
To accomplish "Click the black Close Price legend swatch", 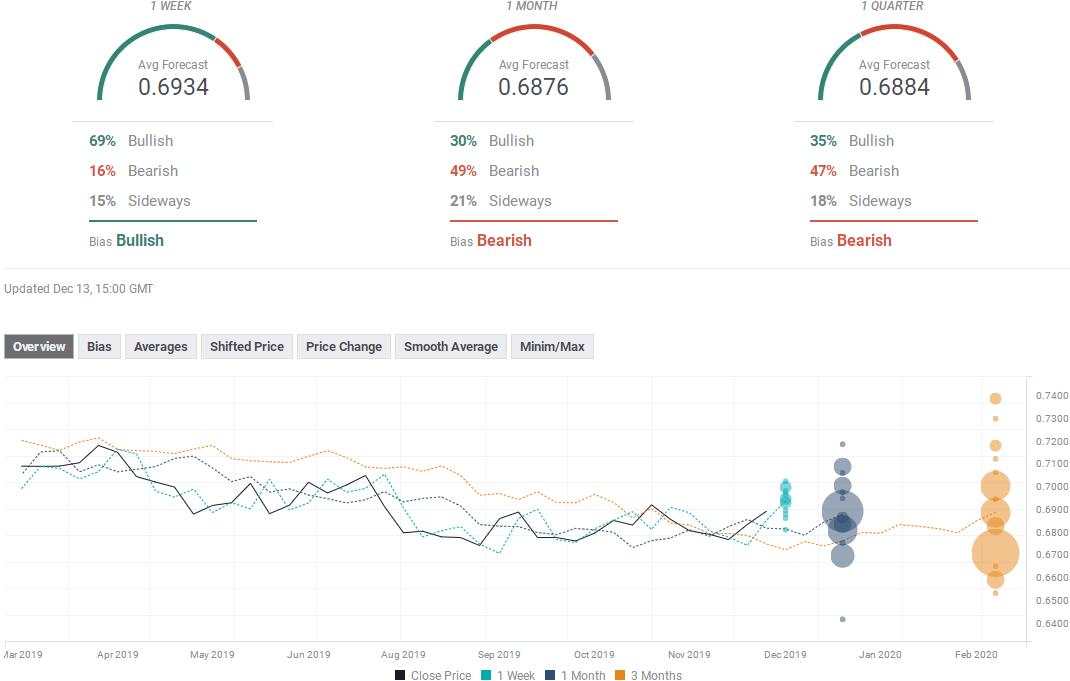I will point(400,675).
